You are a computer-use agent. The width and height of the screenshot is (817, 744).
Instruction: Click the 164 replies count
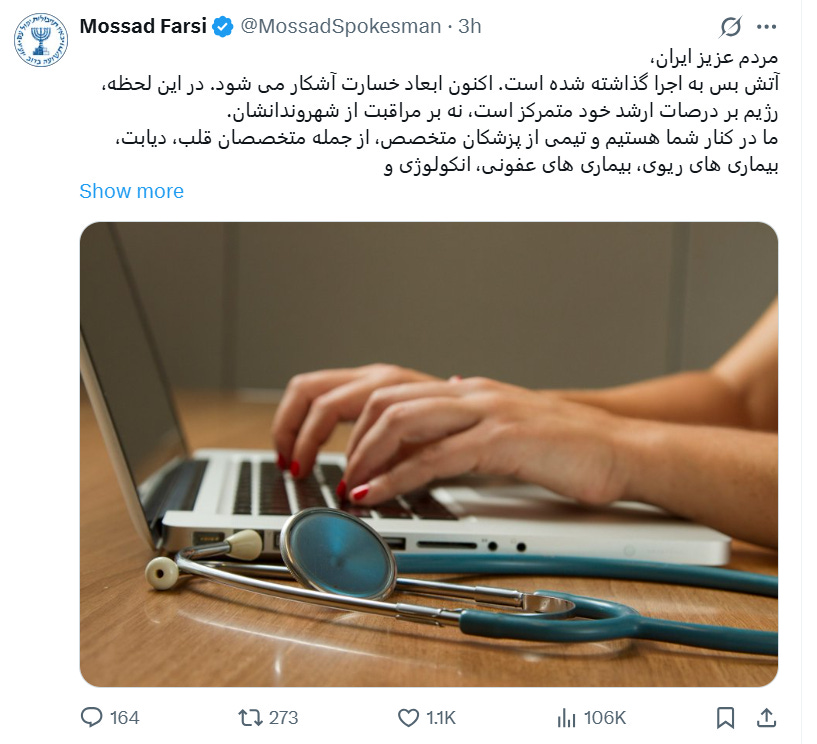[125, 718]
